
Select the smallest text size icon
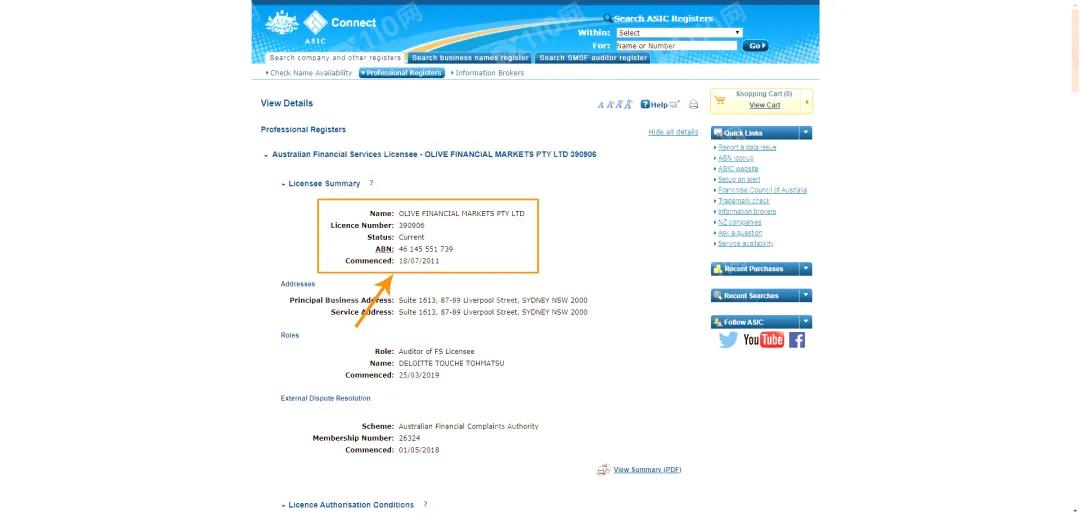coord(600,105)
